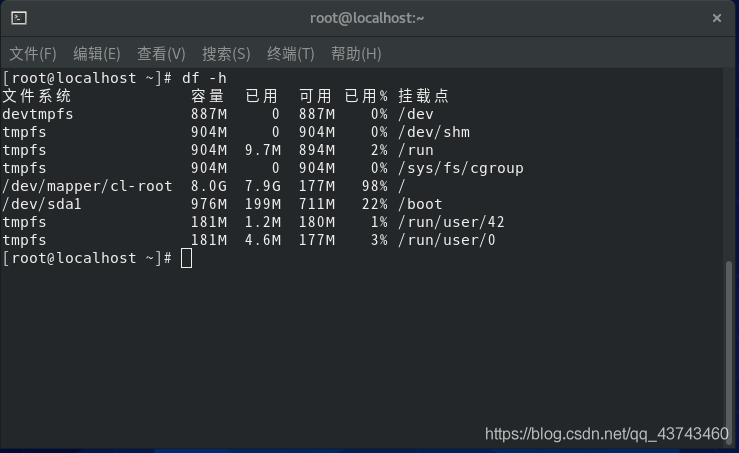Click the root@localhost:~ window title
739x453 pixels.
367,18
